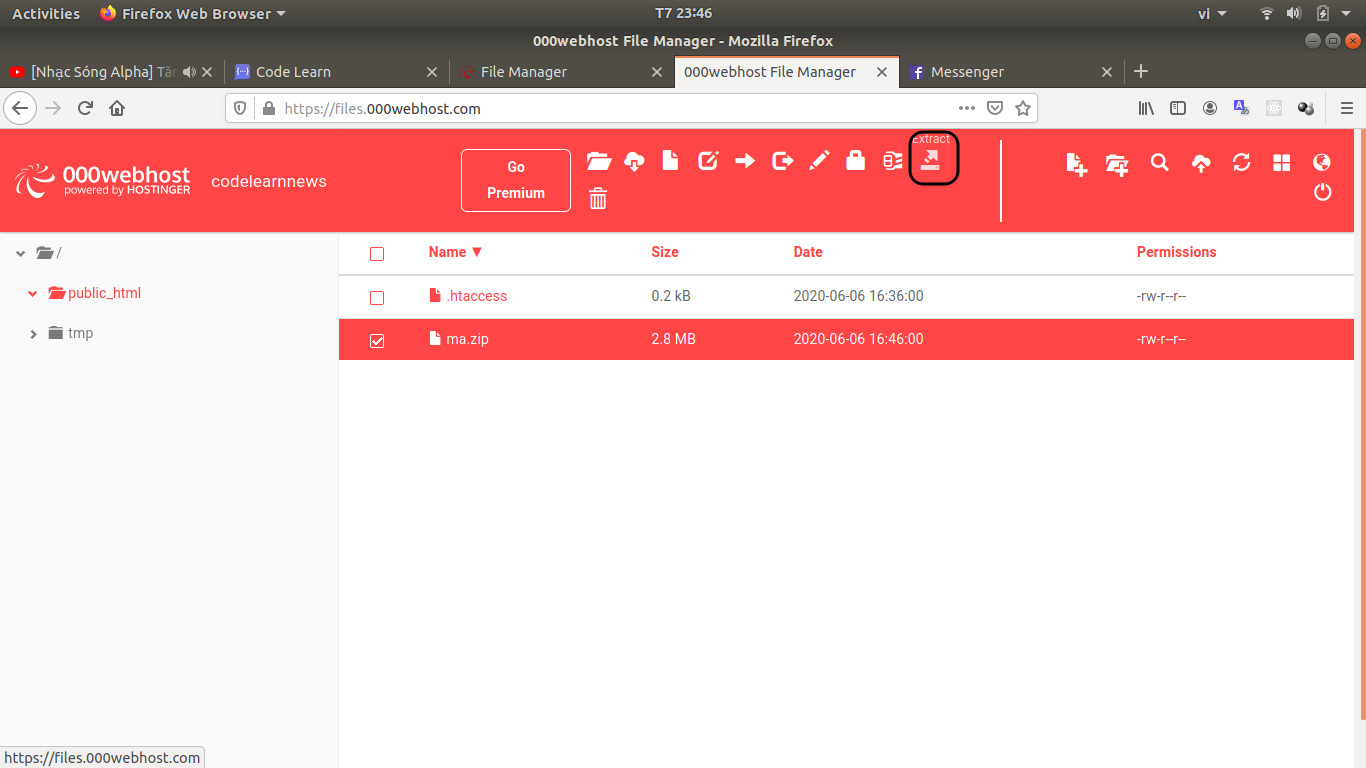This screenshot has width=1366, height=768.
Task: Open Firefox account icon
Action: point(1210,108)
